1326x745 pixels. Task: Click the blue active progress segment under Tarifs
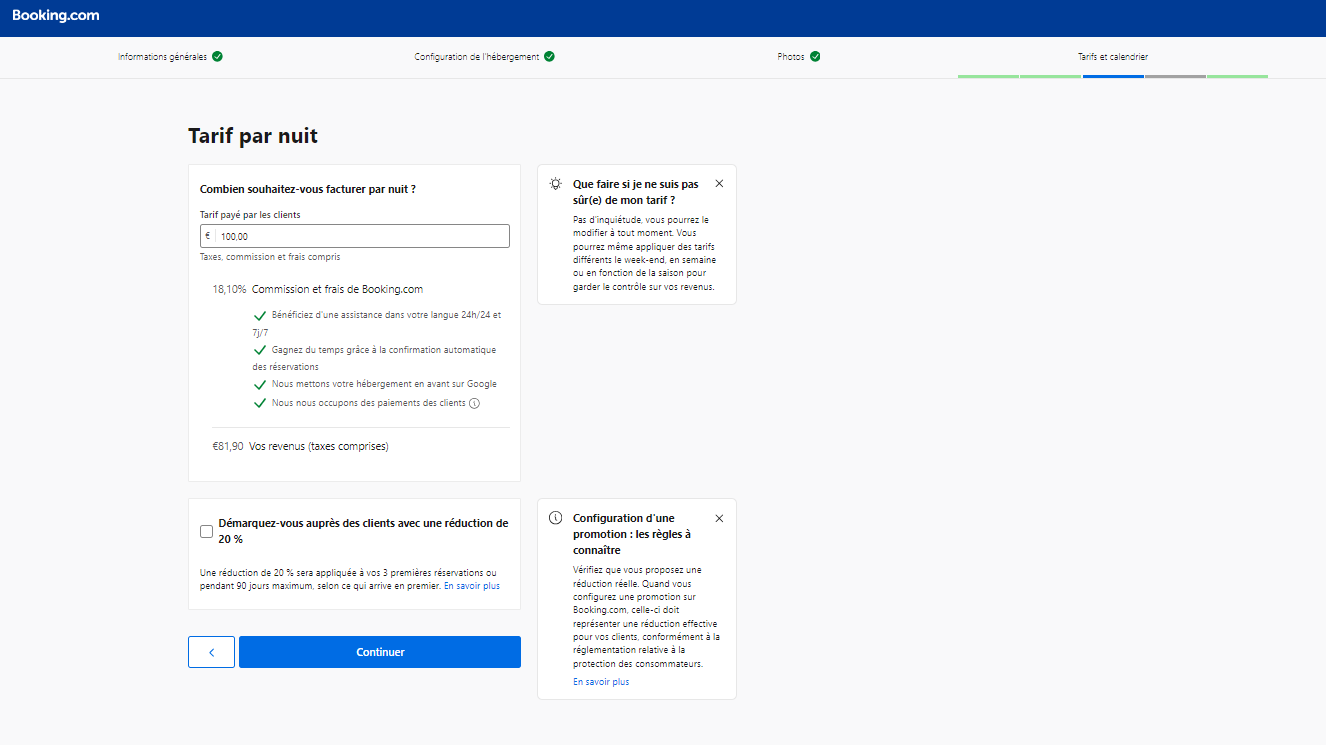click(x=1113, y=76)
